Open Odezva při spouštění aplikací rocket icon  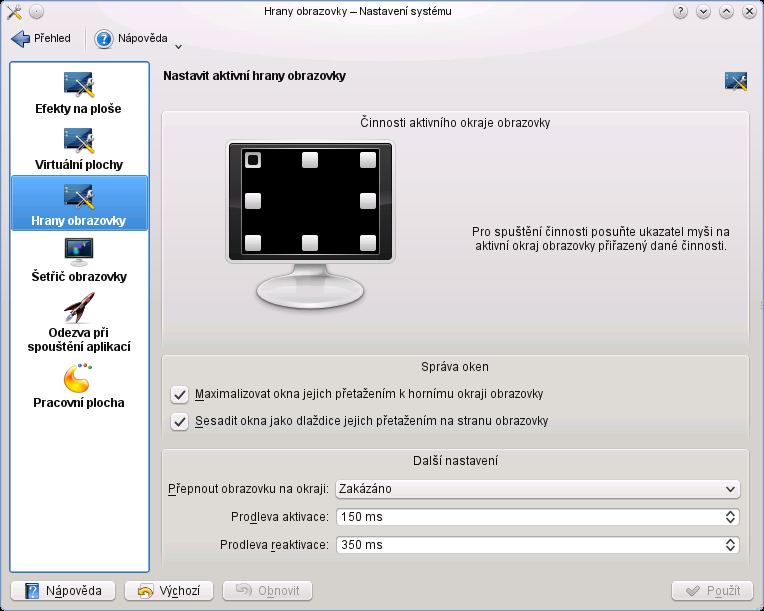pyautogui.click(x=78, y=308)
